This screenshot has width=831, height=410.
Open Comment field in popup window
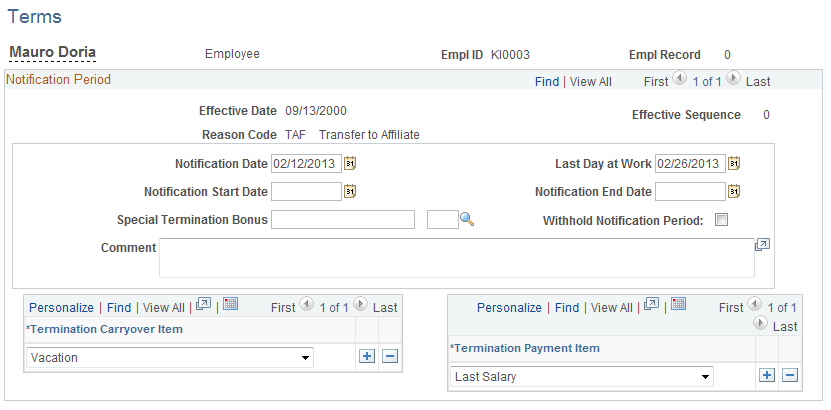pos(762,245)
